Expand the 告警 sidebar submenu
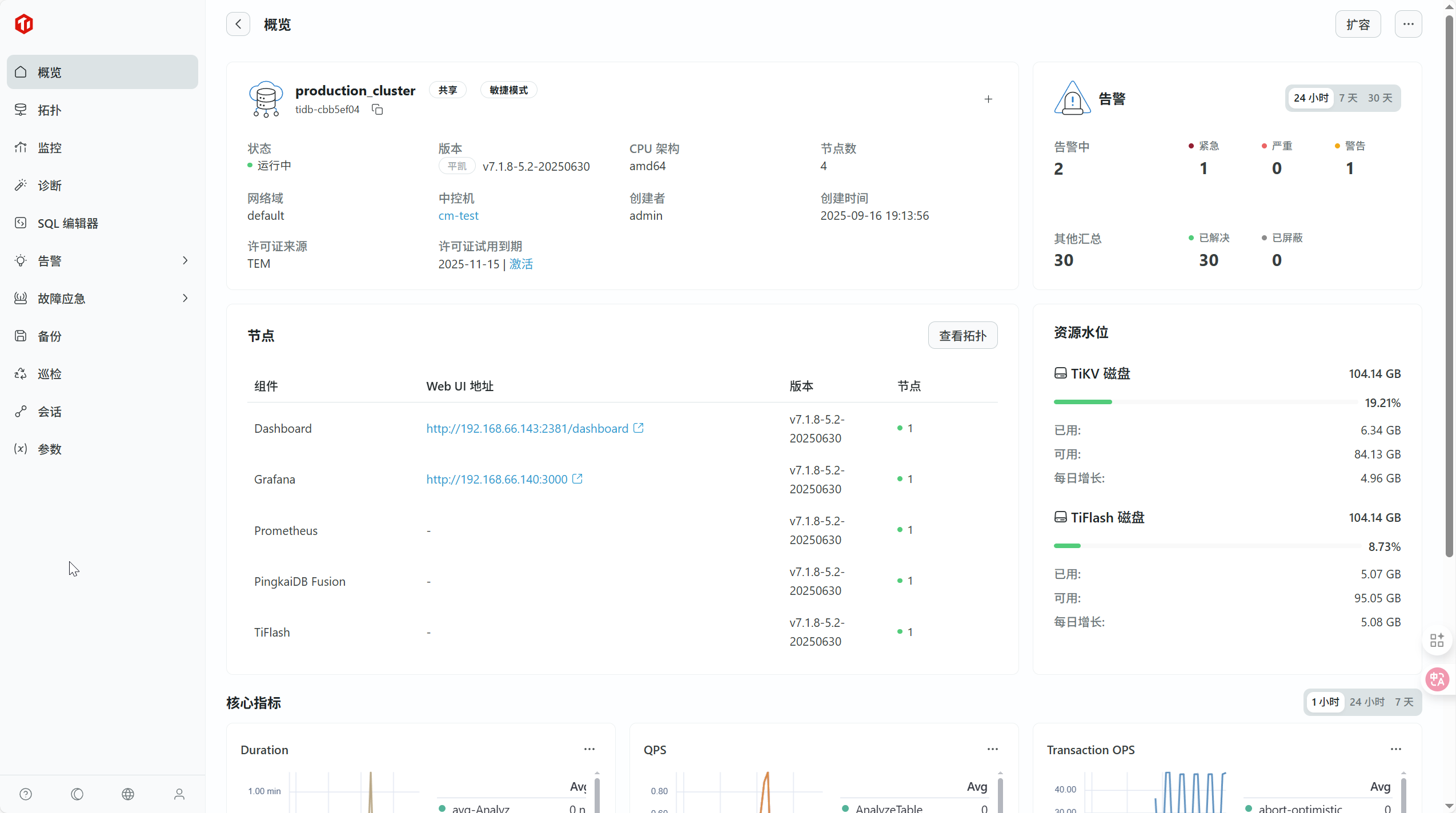This screenshot has height=813, width=1456. [184, 260]
